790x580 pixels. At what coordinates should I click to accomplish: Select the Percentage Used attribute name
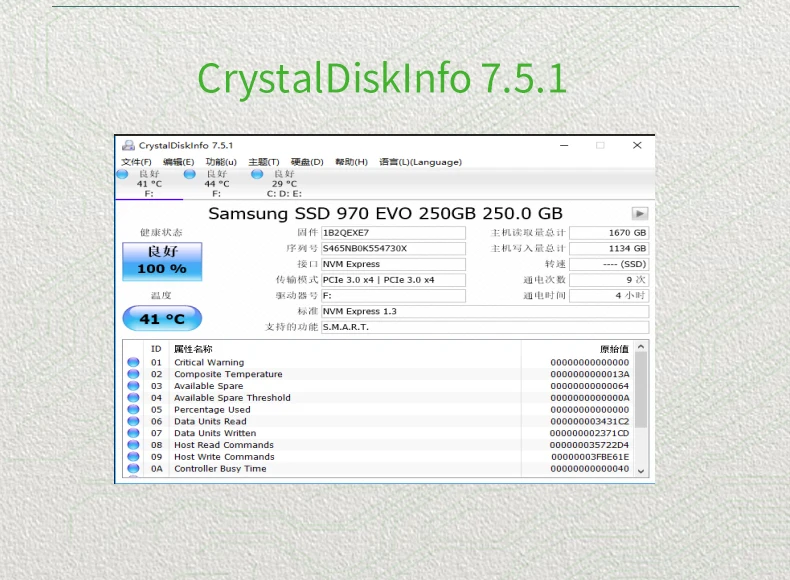[x=212, y=410]
